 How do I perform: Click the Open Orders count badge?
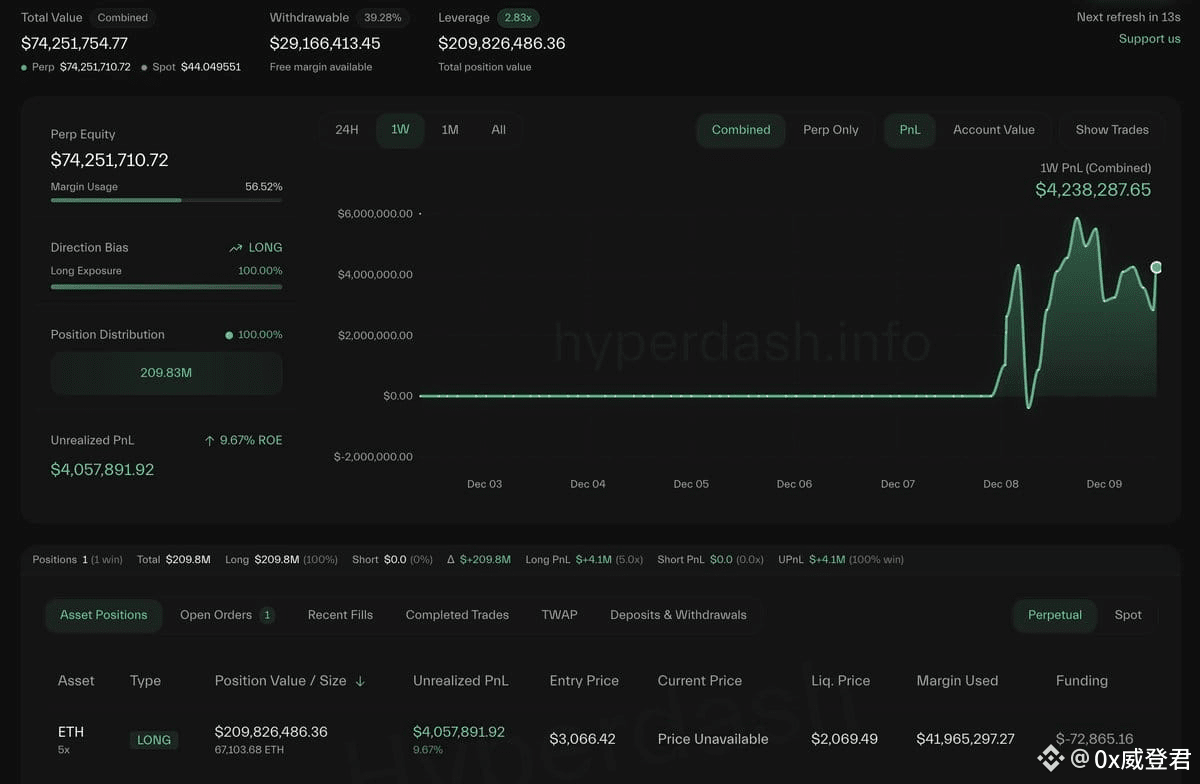267,615
